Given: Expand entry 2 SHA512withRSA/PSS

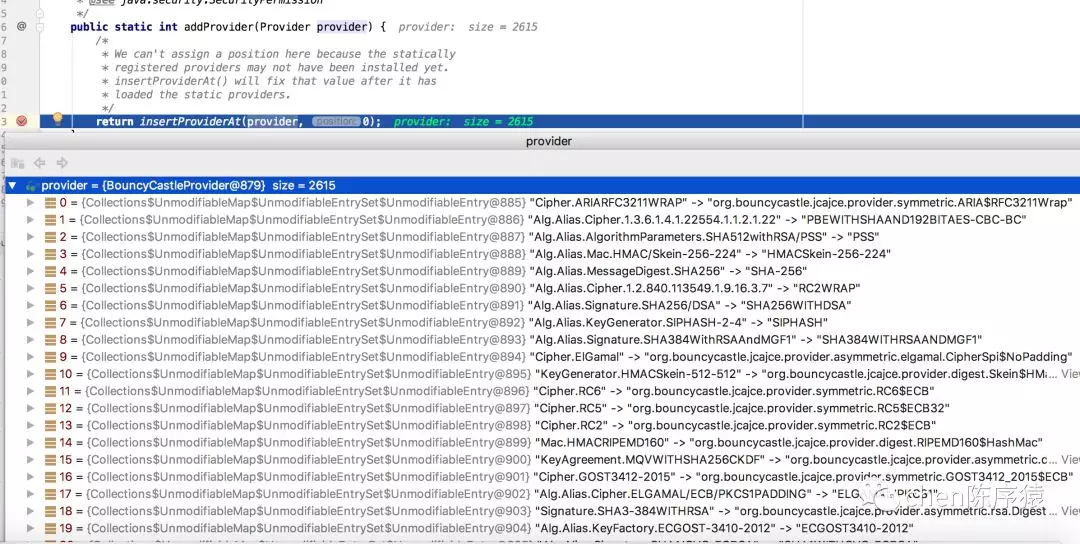Looking at the screenshot, I should pyautogui.click(x=30, y=237).
